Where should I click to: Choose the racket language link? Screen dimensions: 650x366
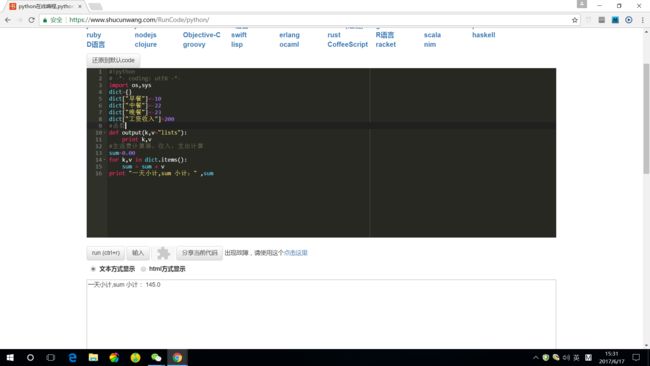click(386, 45)
